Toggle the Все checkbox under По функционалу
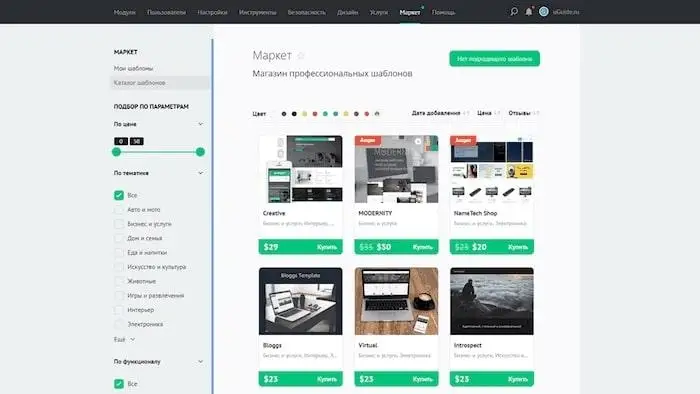 [x=119, y=384]
